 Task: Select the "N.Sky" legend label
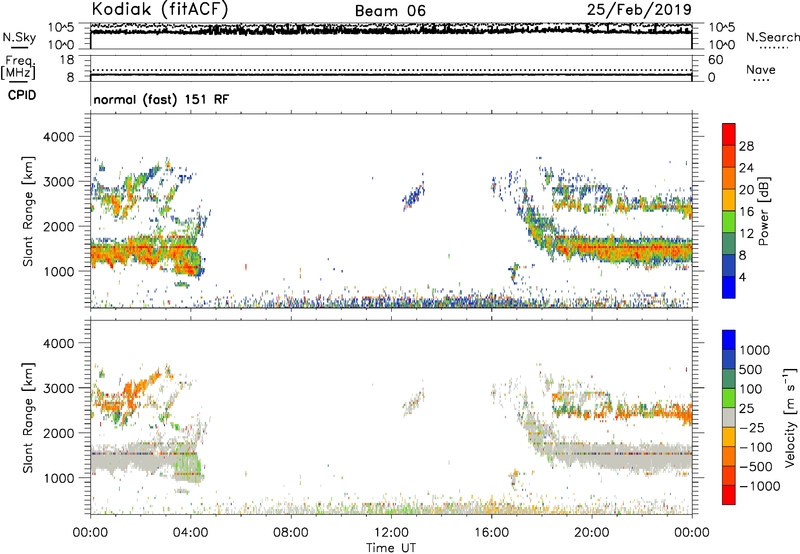[19, 37]
